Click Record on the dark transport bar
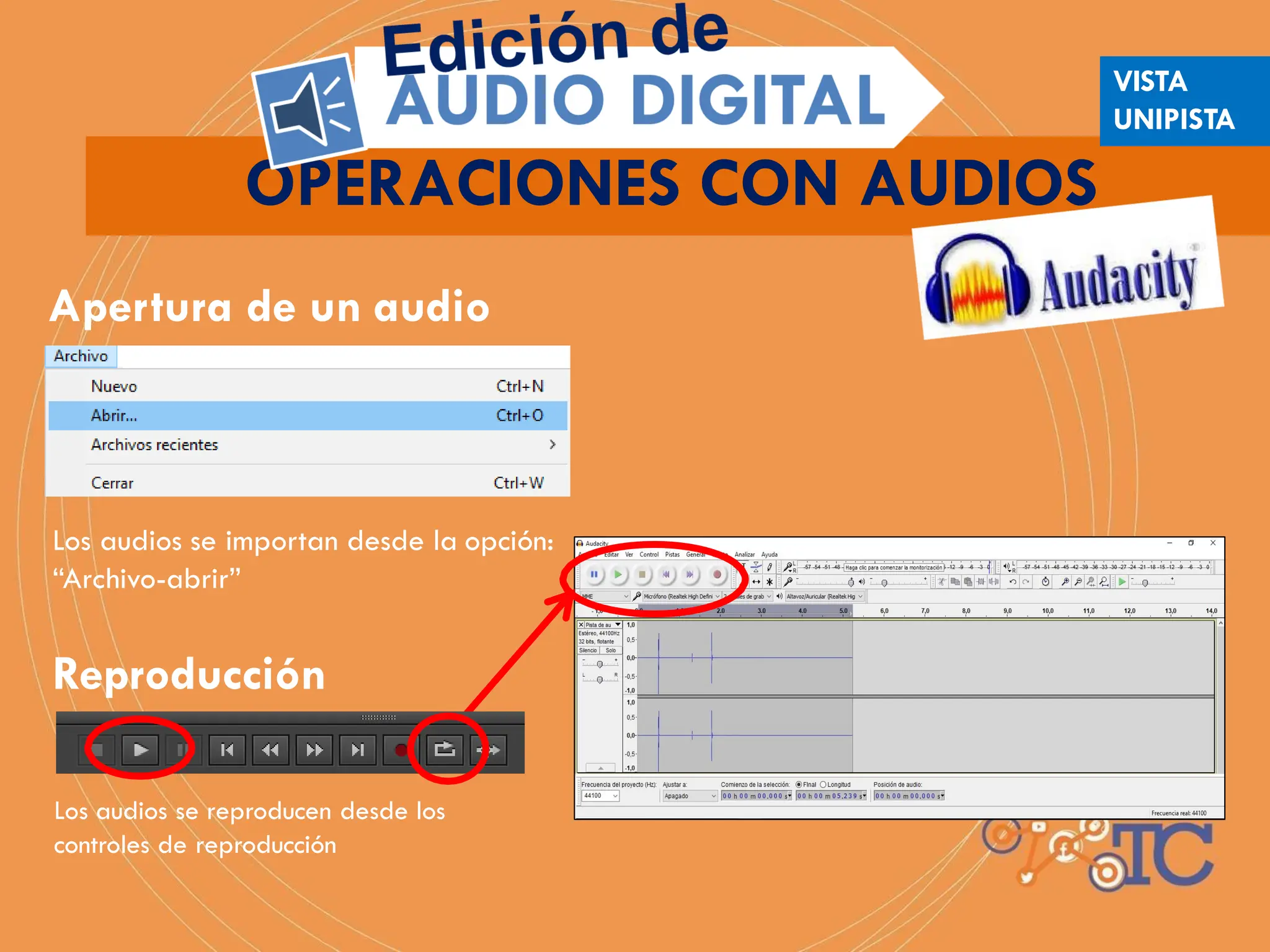1270x952 pixels. (x=401, y=750)
